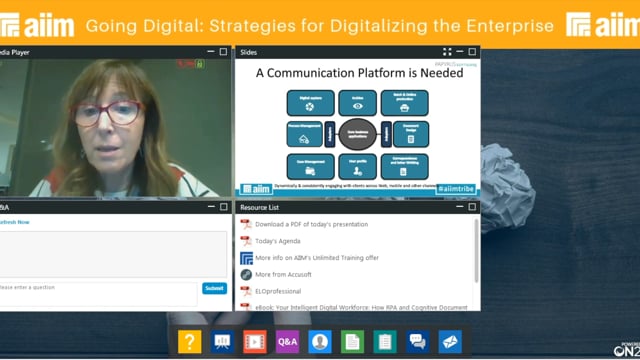Open the teal Survey clipboard icon
This screenshot has width=640, height=360.
(x=385, y=342)
